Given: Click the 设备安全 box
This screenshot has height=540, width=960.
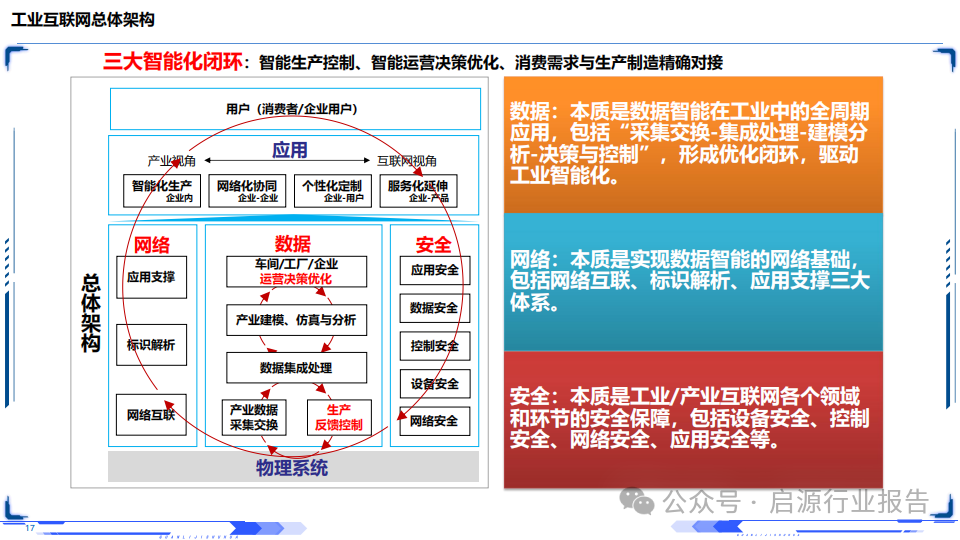Looking at the screenshot, I should [435, 384].
